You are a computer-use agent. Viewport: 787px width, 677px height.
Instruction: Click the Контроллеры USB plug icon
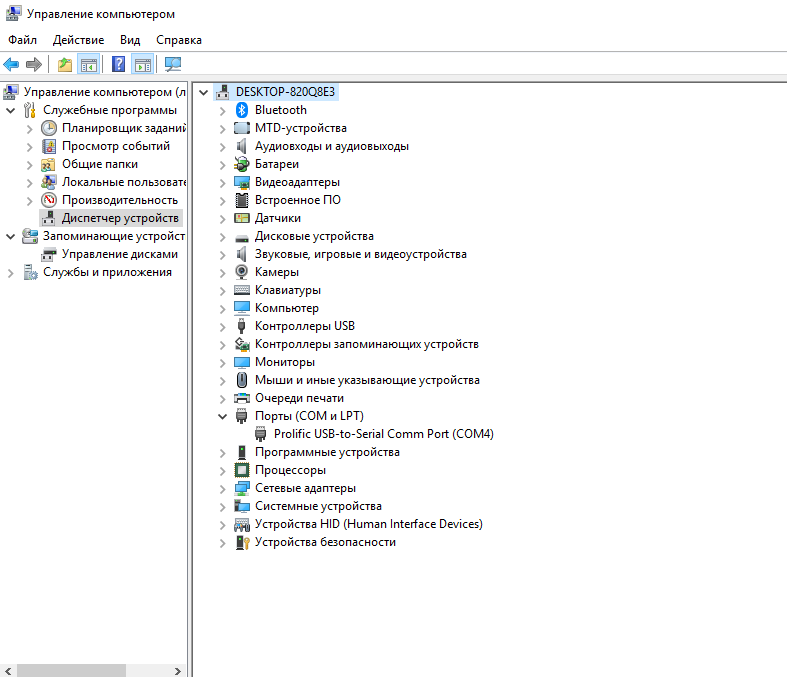[x=242, y=326]
